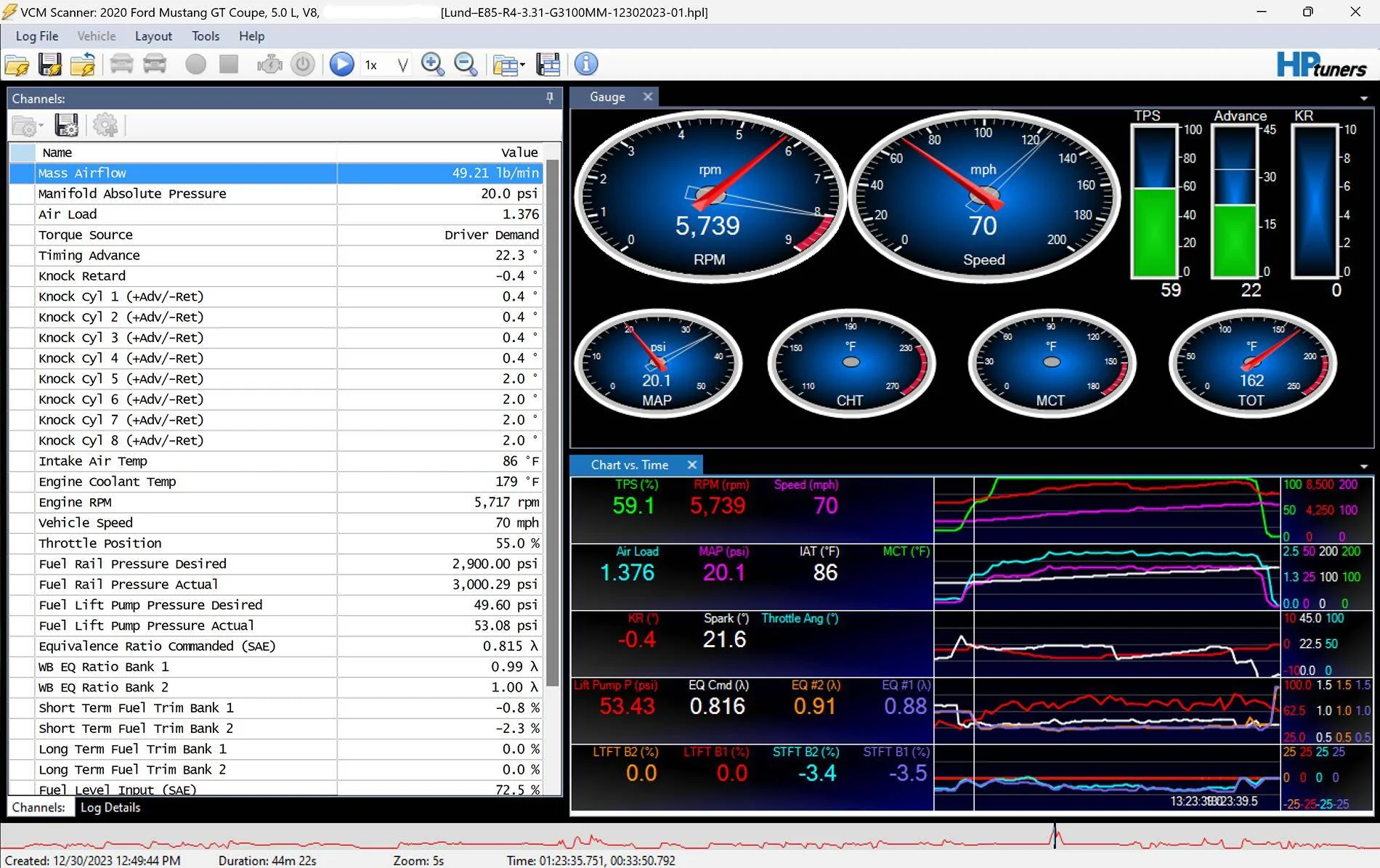Save the log file using the disk icon

point(50,65)
